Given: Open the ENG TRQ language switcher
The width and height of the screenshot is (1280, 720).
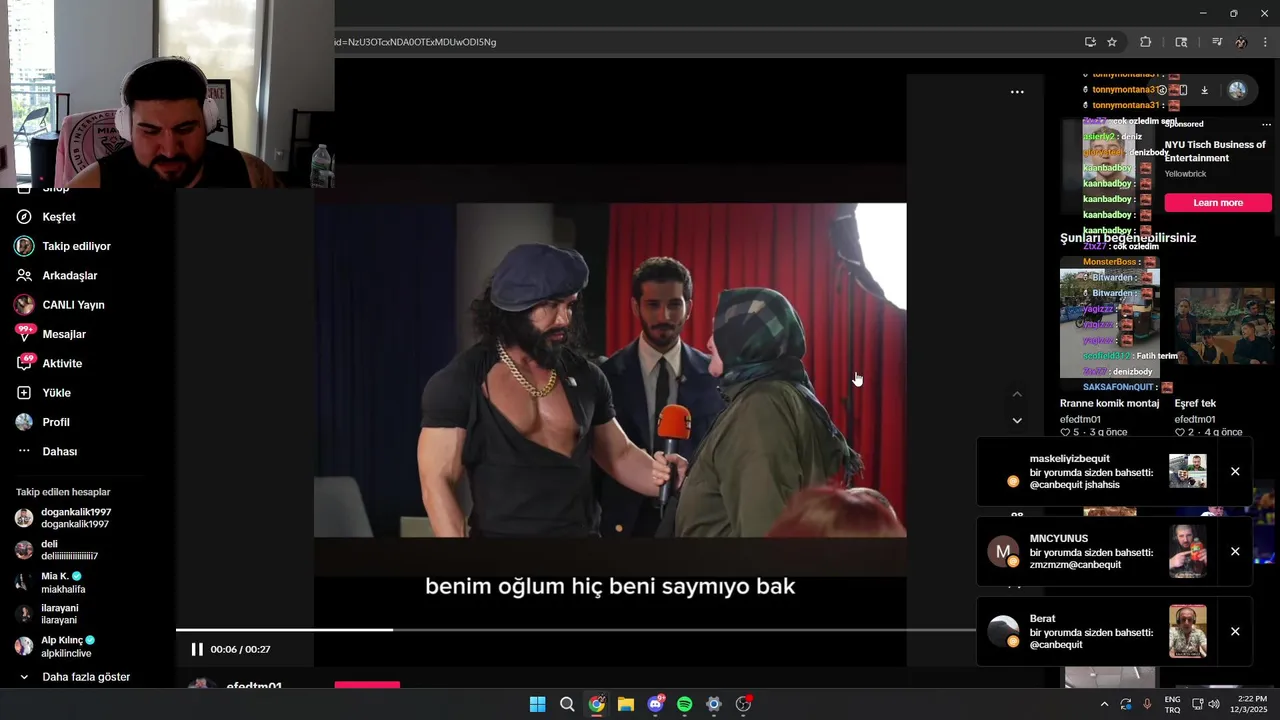Looking at the screenshot, I should click(x=1172, y=704).
